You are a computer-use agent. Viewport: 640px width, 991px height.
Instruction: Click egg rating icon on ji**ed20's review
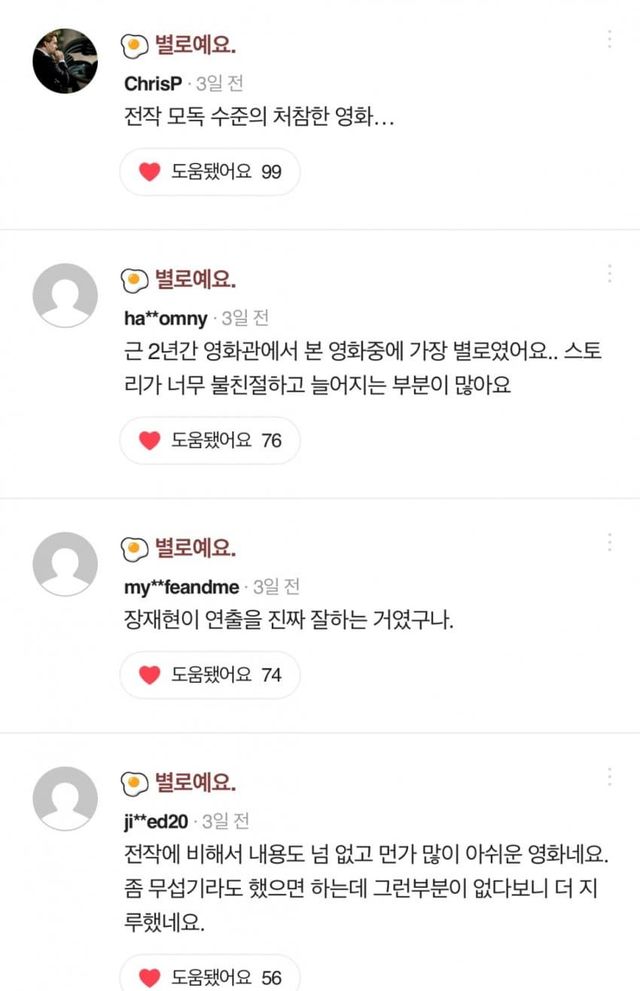134,782
